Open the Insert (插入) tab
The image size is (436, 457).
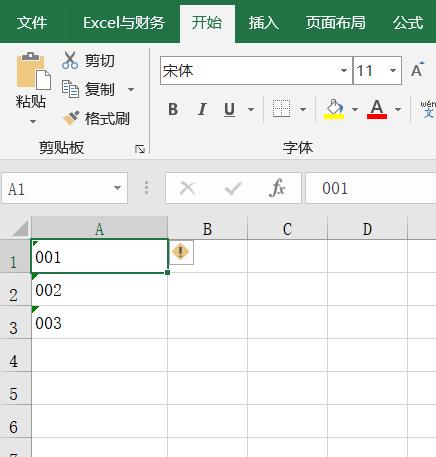coord(263,23)
